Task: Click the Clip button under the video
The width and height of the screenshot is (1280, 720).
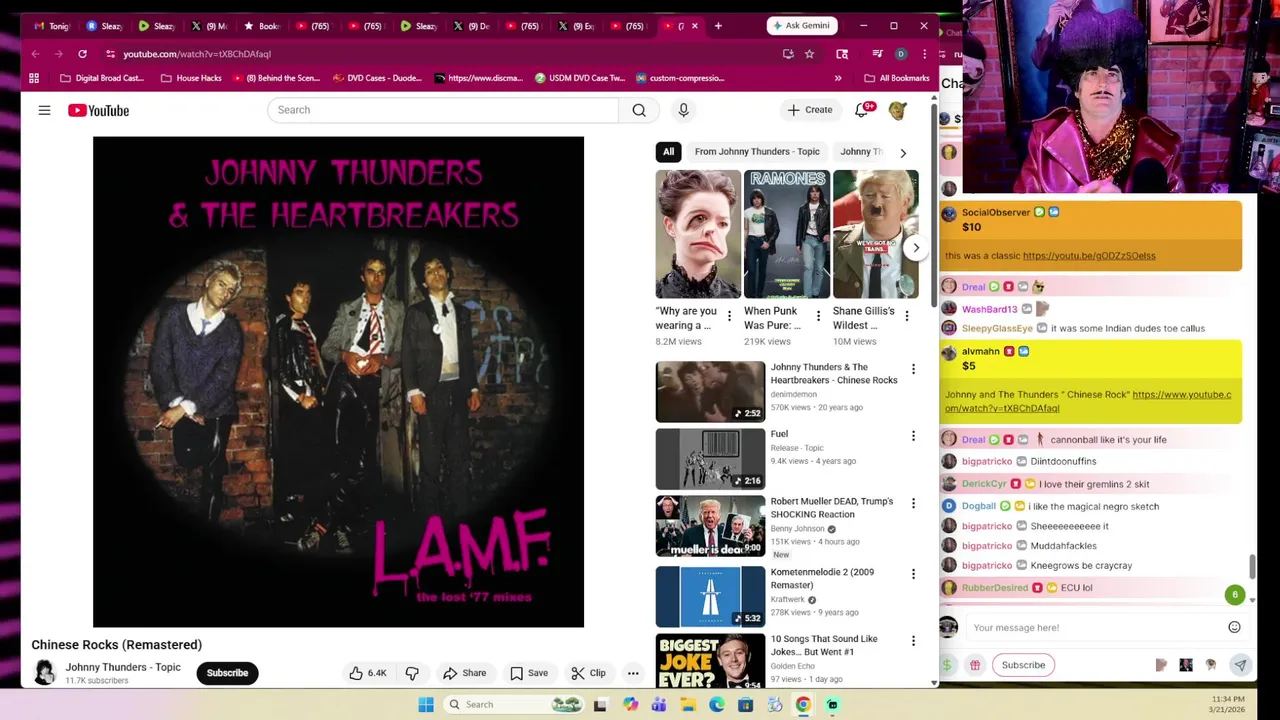Action: tap(588, 673)
